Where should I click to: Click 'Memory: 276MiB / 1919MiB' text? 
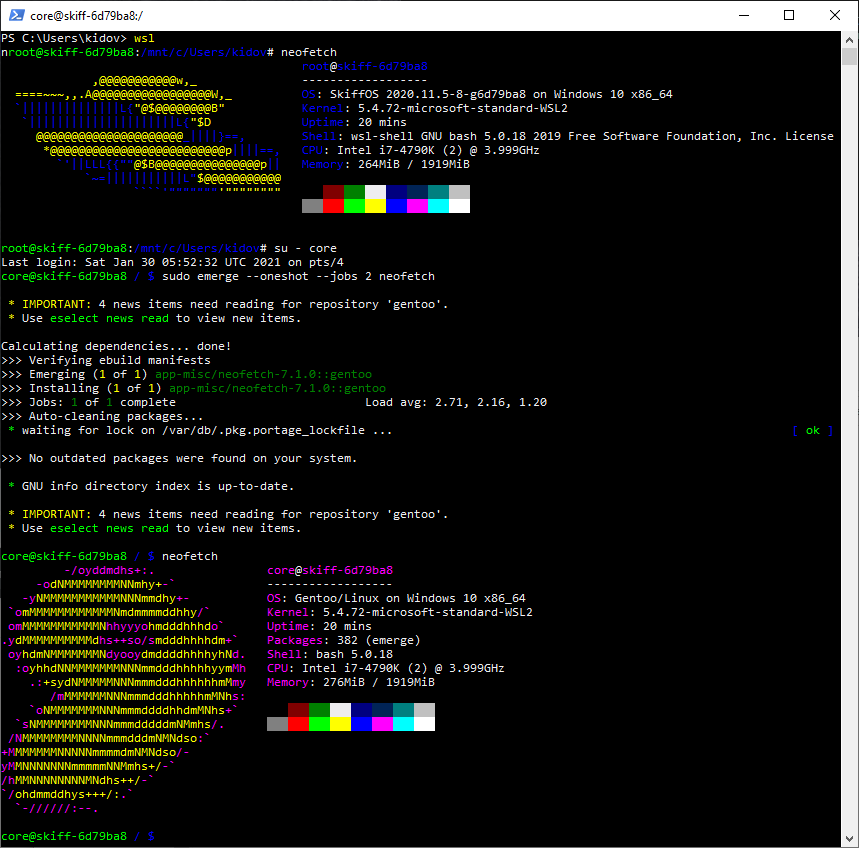pos(351,683)
